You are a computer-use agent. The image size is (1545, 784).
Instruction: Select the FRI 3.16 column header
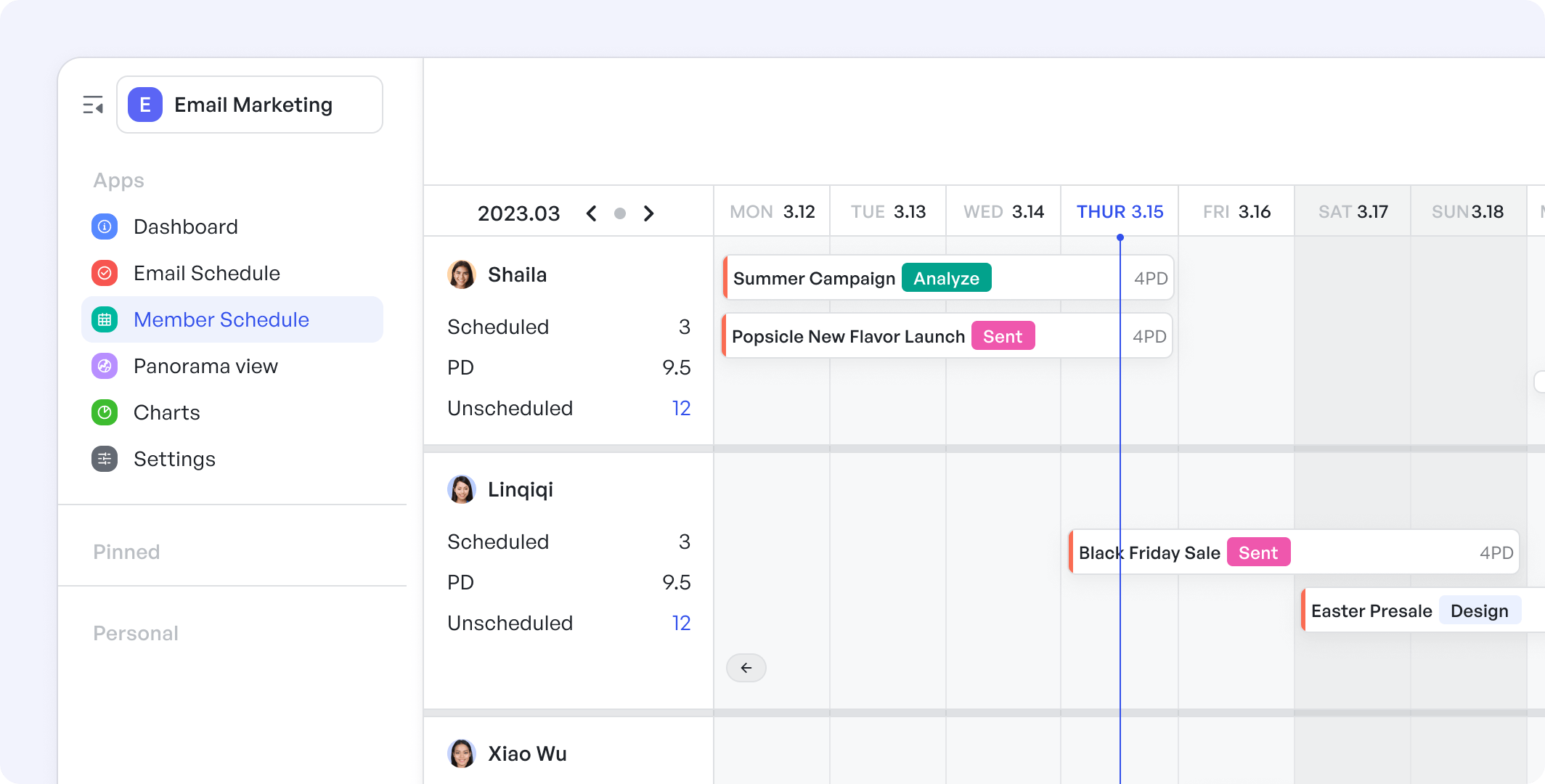click(x=1236, y=211)
